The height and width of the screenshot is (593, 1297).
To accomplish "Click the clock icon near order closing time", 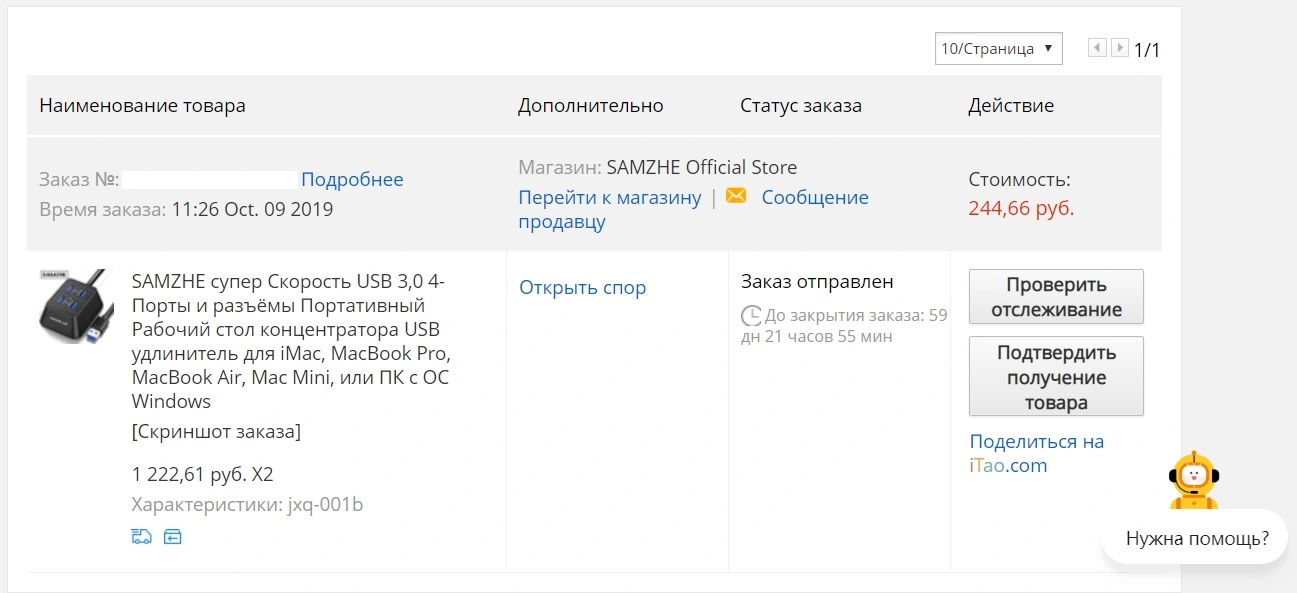I will 751,316.
